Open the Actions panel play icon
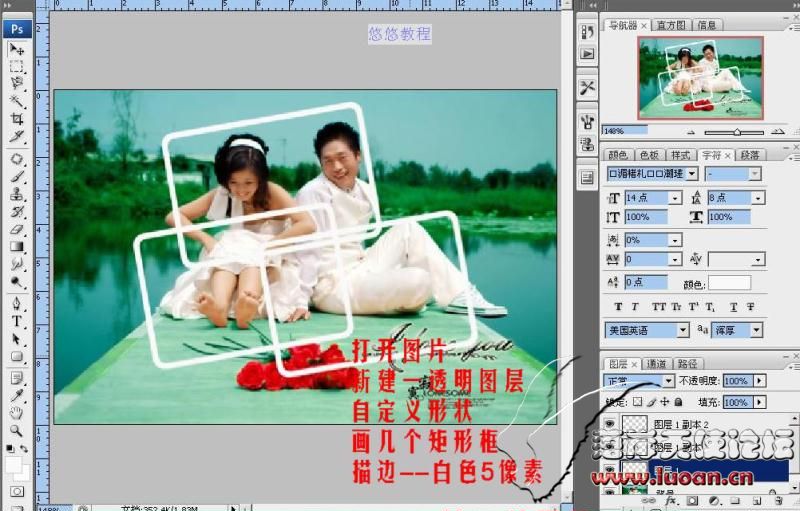The image size is (800, 511). (587, 54)
